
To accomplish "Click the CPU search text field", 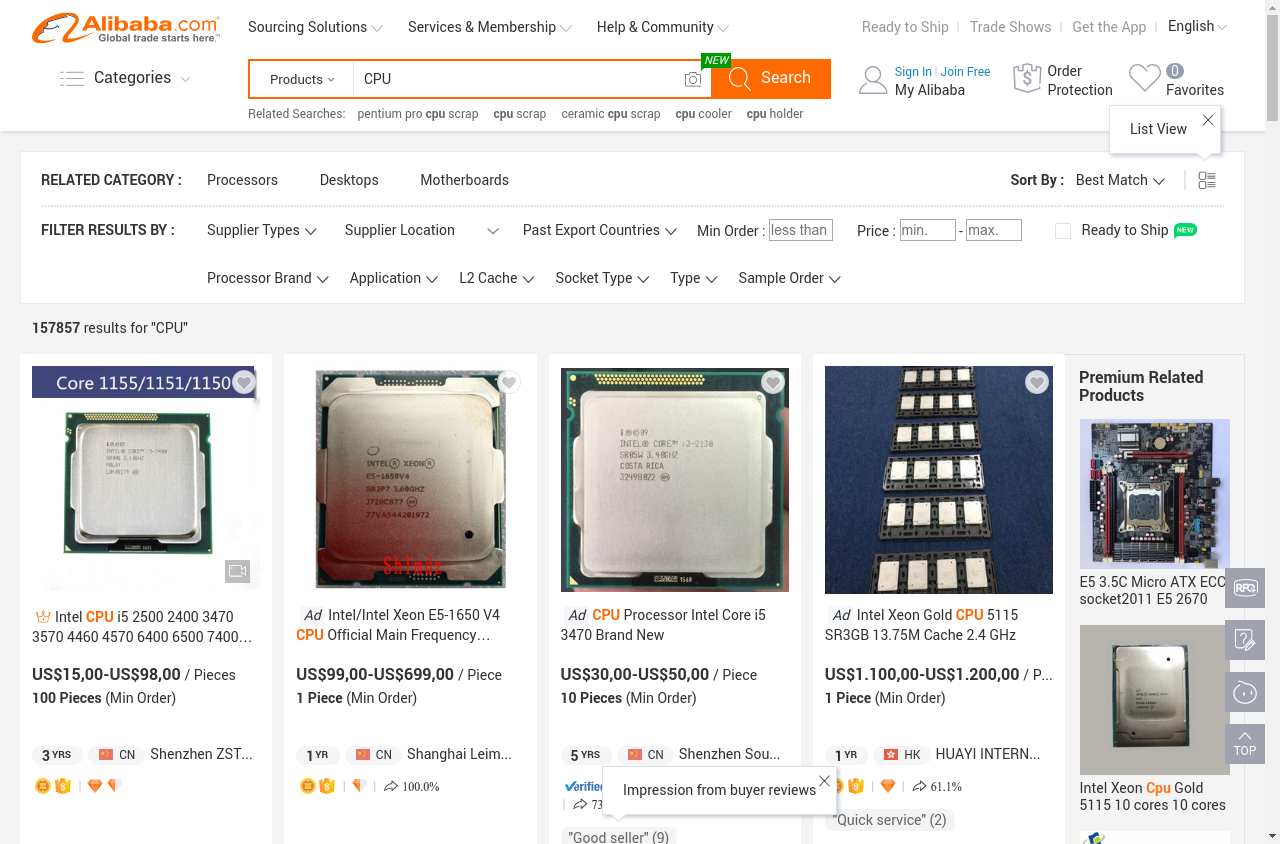I will coord(517,79).
